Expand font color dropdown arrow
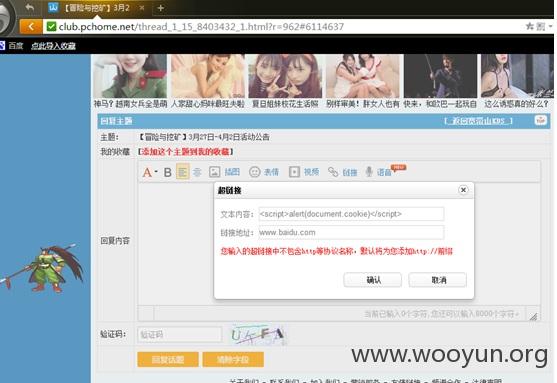Viewport: 557px width, 383px height. tap(156, 172)
